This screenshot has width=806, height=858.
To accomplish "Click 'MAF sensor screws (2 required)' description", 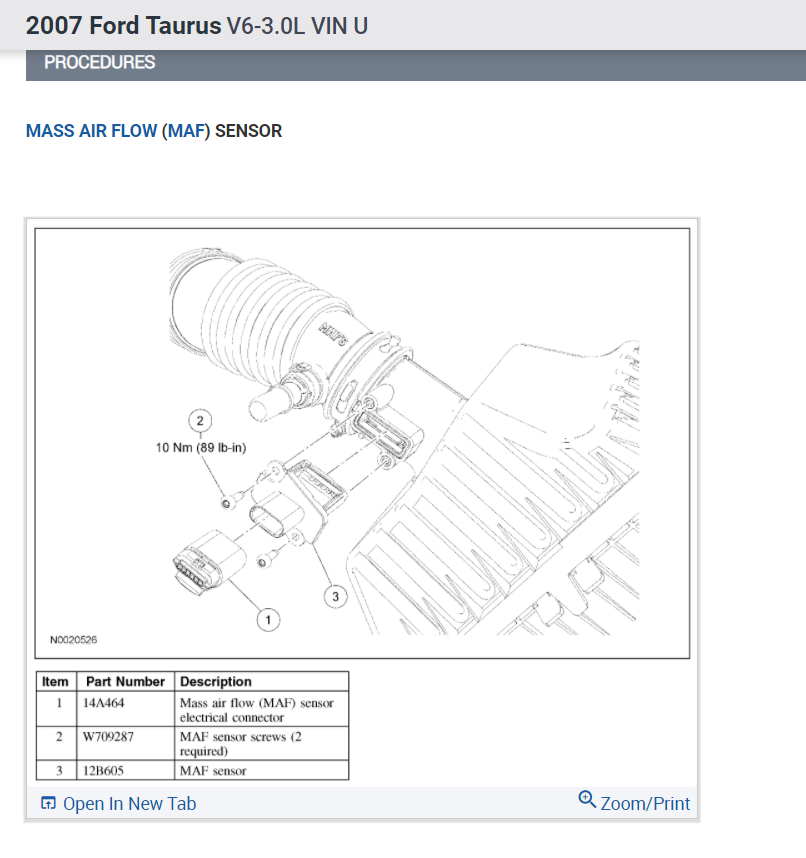I will (x=261, y=743).
